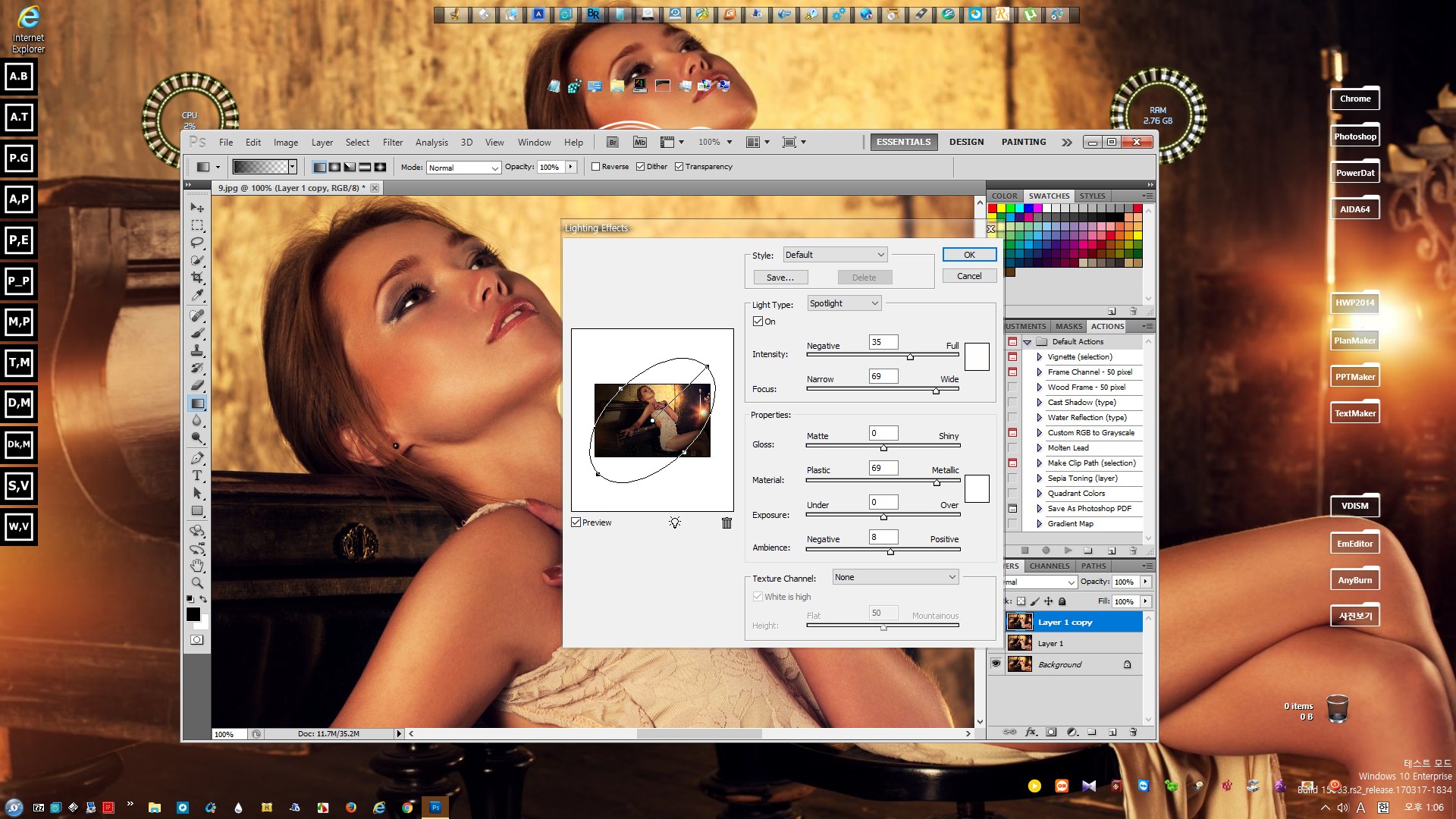This screenshot has width=1456, height=819.
Task: Add a layer mask from Layers panel bottom
Action: click(1051, 732)
